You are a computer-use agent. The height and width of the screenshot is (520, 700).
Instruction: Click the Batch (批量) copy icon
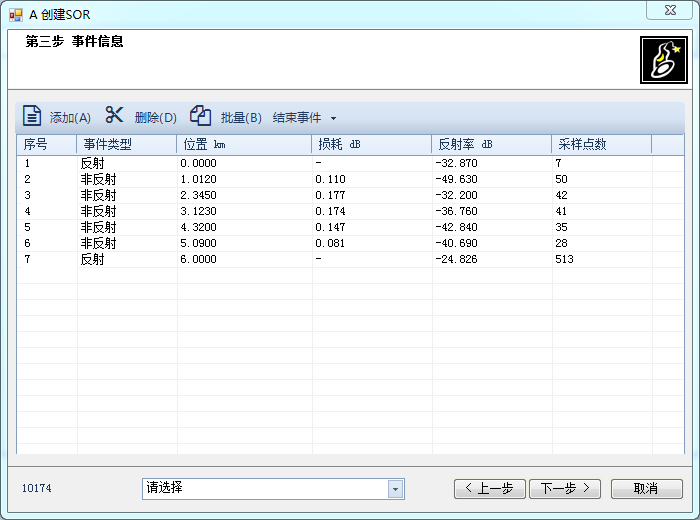pyautogui.click(x=201, y=116)
